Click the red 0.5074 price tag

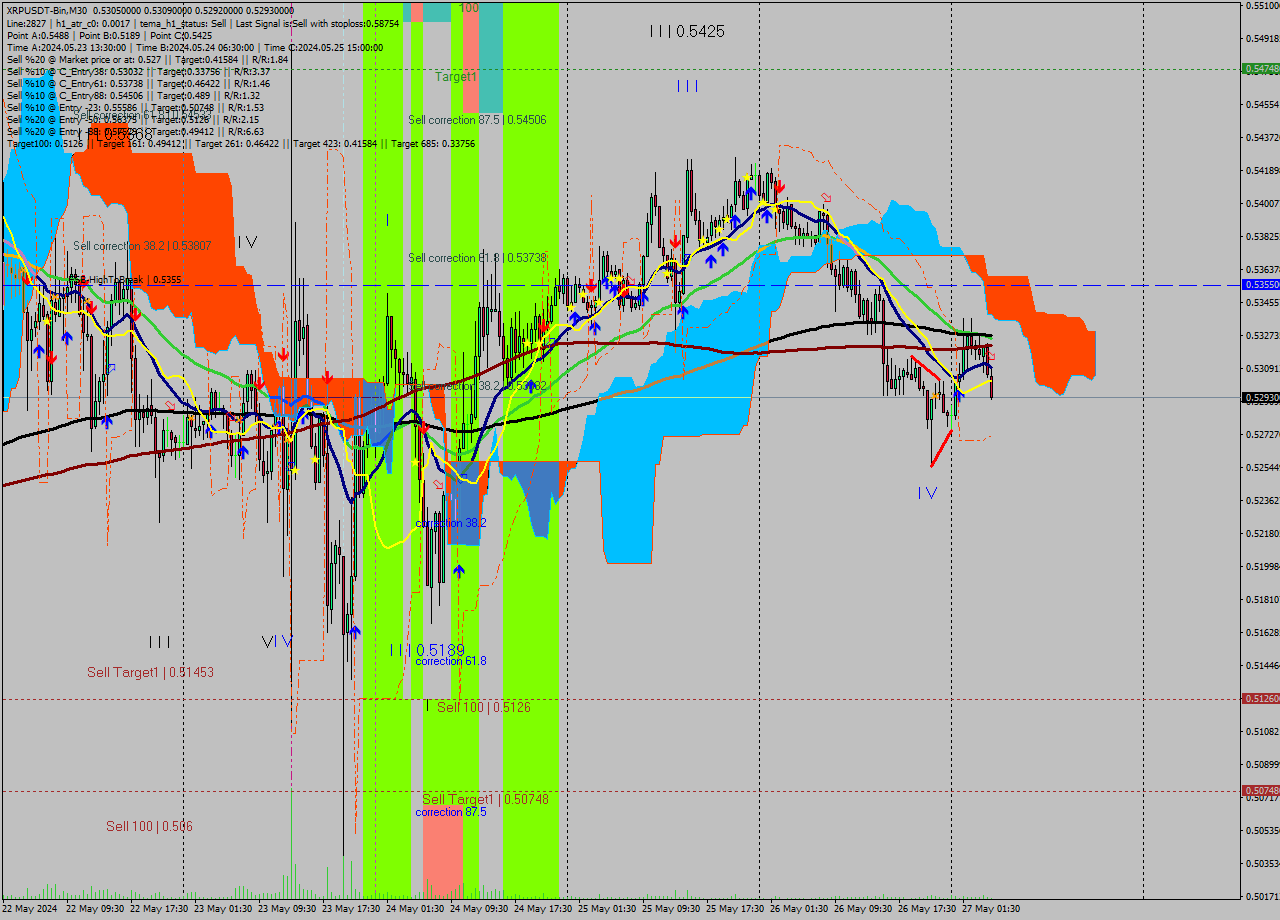(1260, 791)
